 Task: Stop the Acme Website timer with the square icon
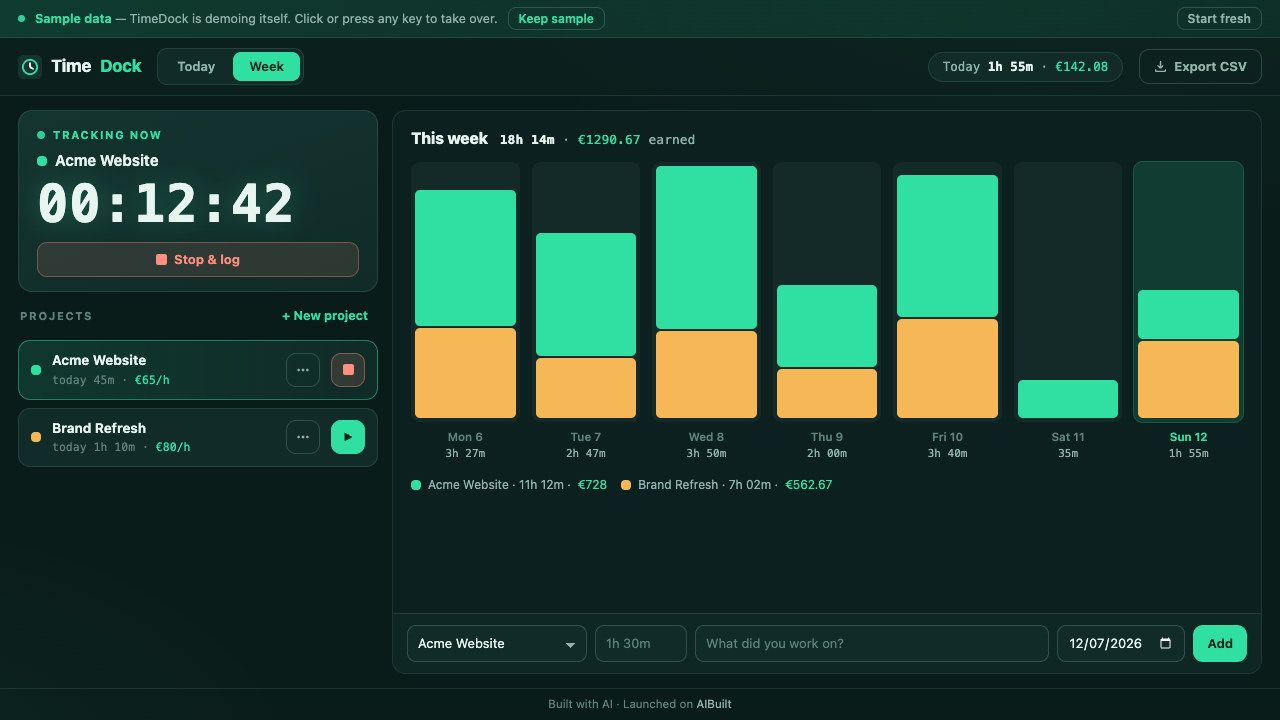pos(348,370)
